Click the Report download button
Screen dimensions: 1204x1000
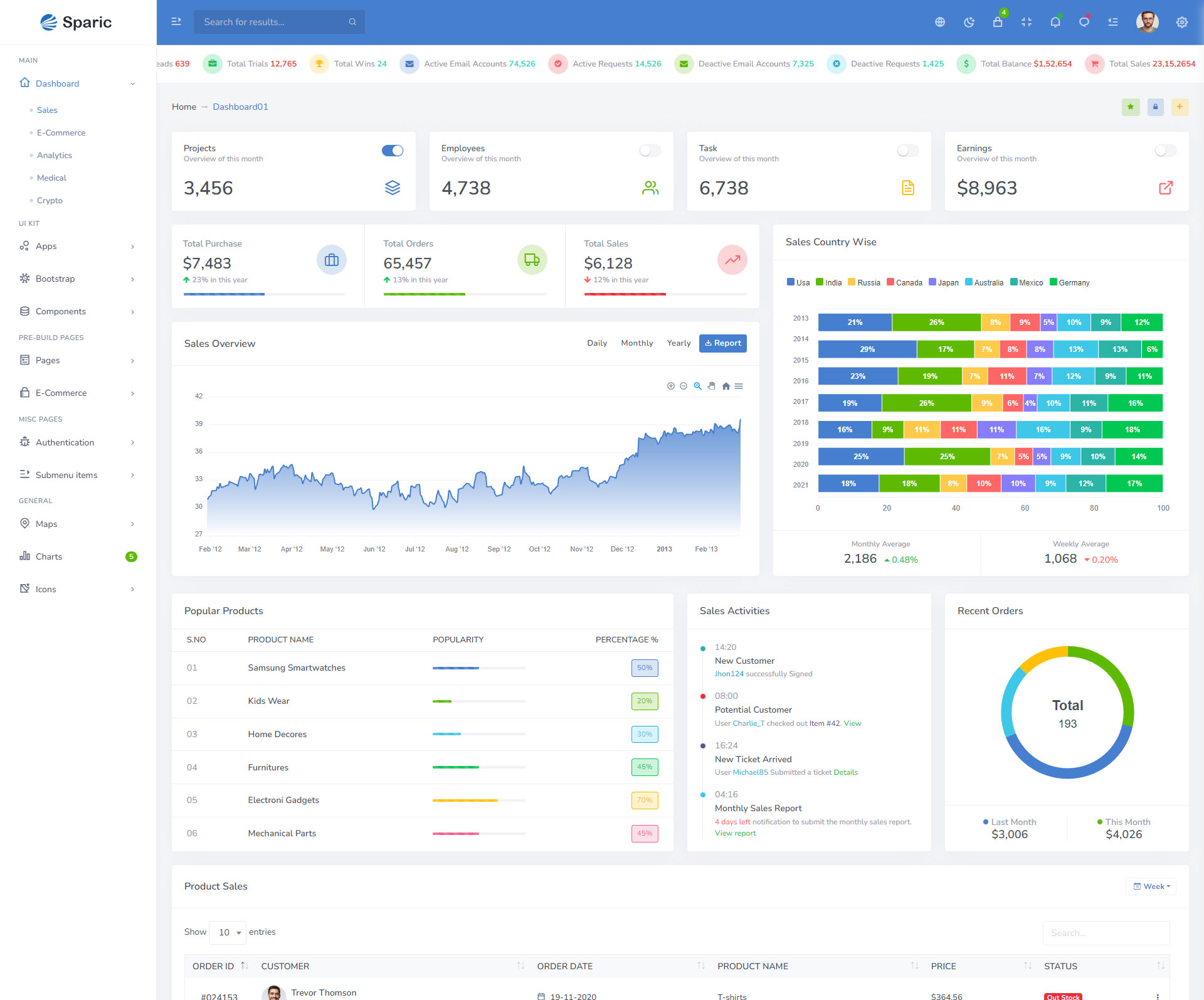722,343
